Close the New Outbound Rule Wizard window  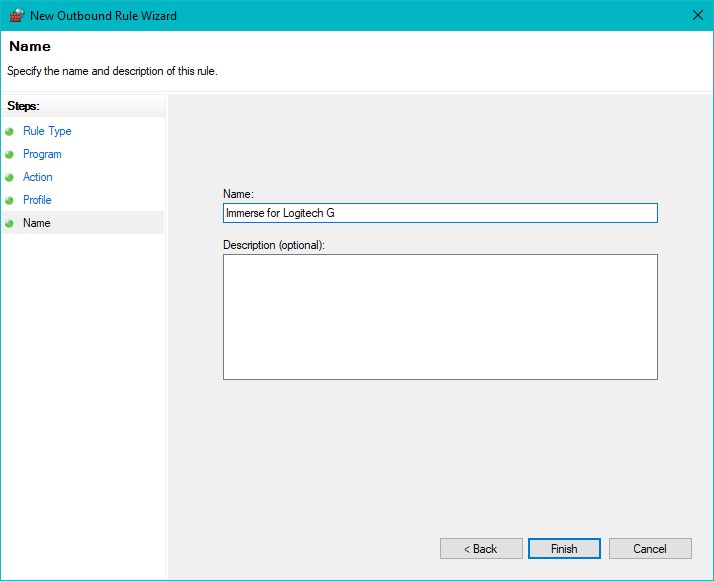coord(697,15)
